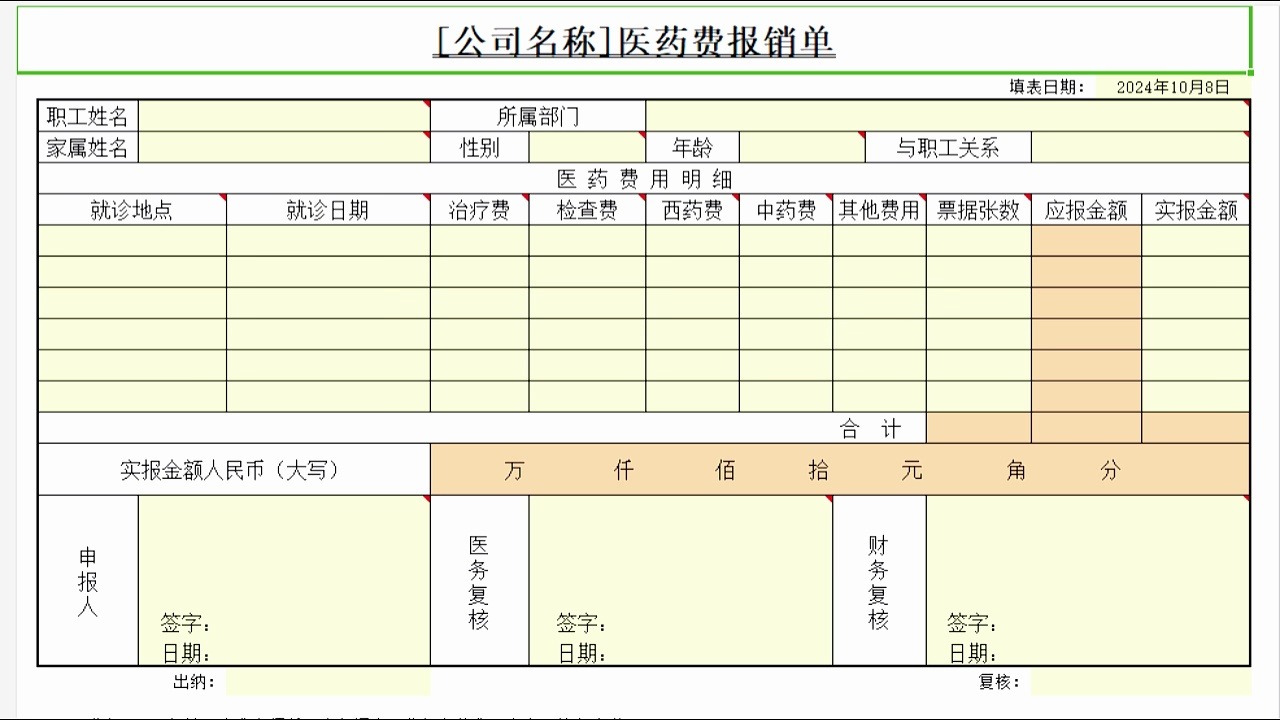Click the 其他费用 column header
1280x720 pixels.
click(x=879, y=209)
